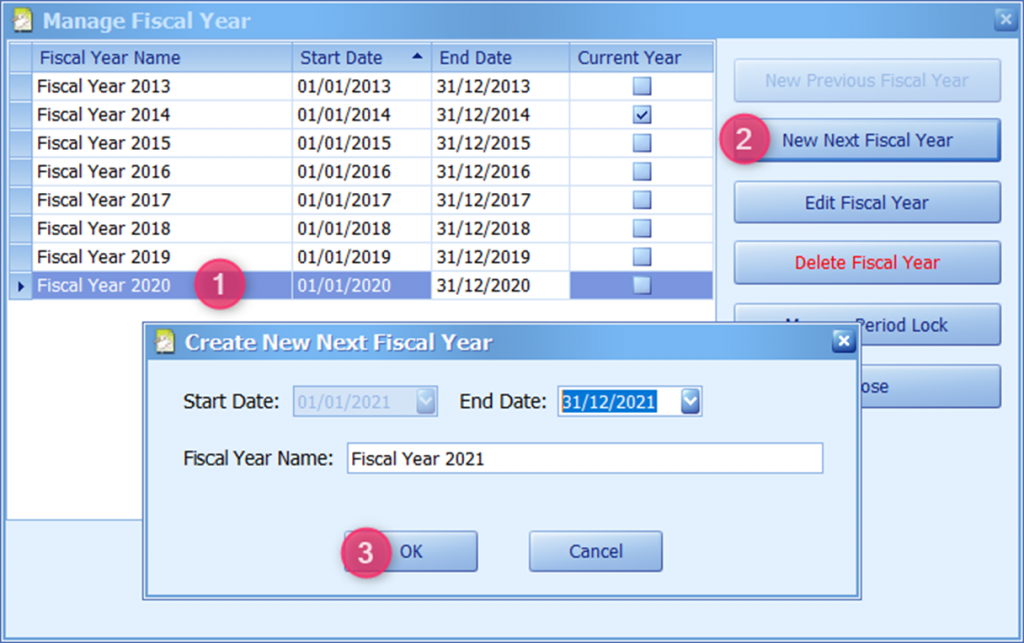Screen dimensions: 1024x643
Task: Click into the Fiscal Year Name text field
Action: [585, 459]
